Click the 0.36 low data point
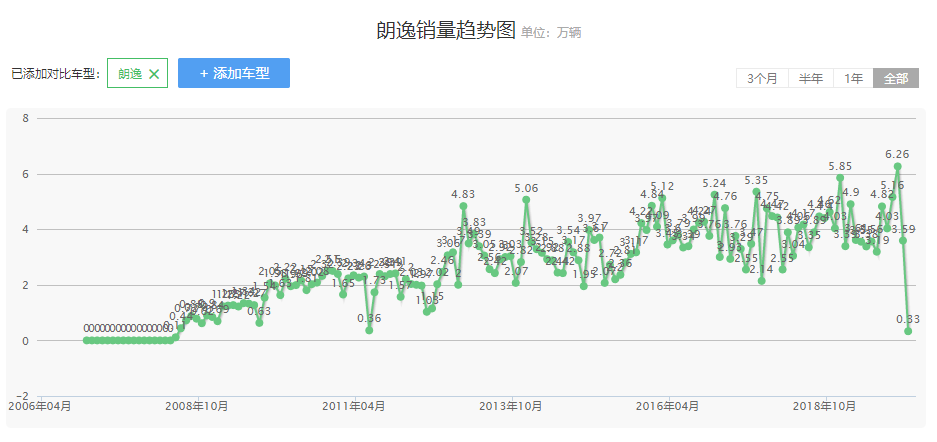The image size is (937, 442). pos(369,330)
